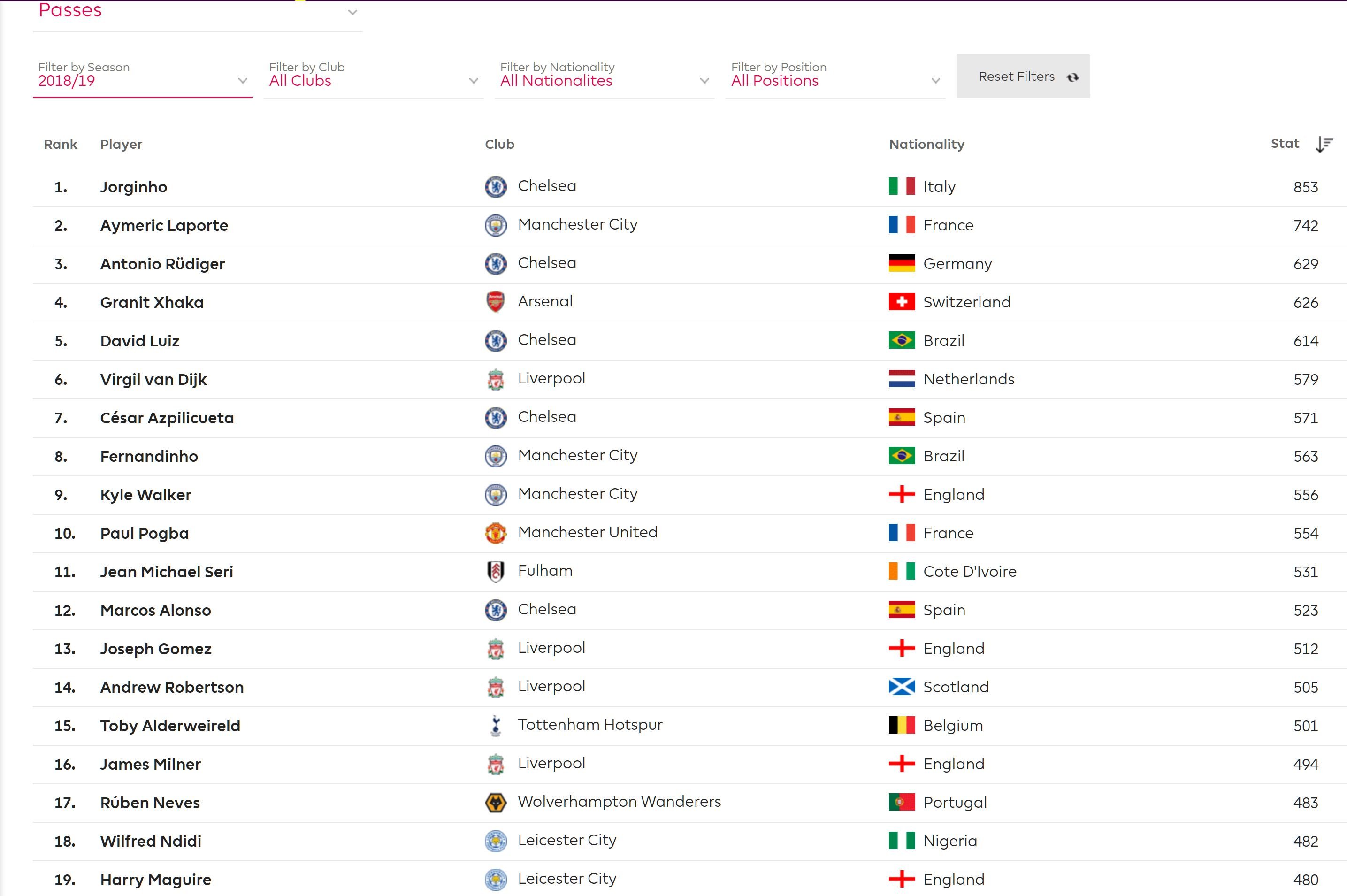1347x896 pixels.
Task: Click the Scotland nationality text
Action: [x=956, y=687]
